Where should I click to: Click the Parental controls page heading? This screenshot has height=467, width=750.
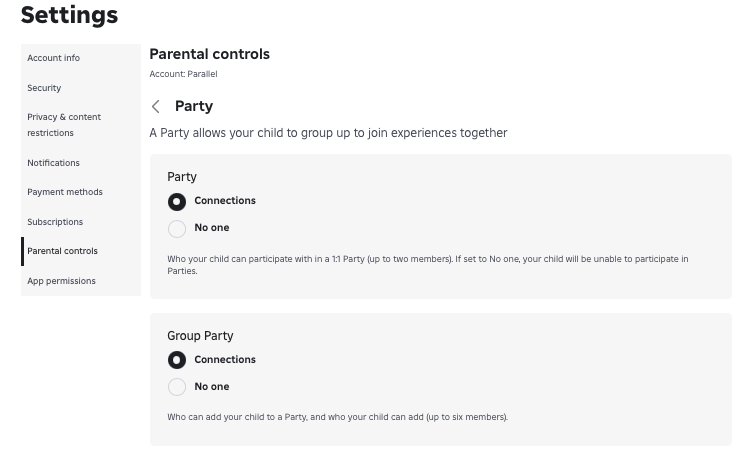tap(209, 54)
